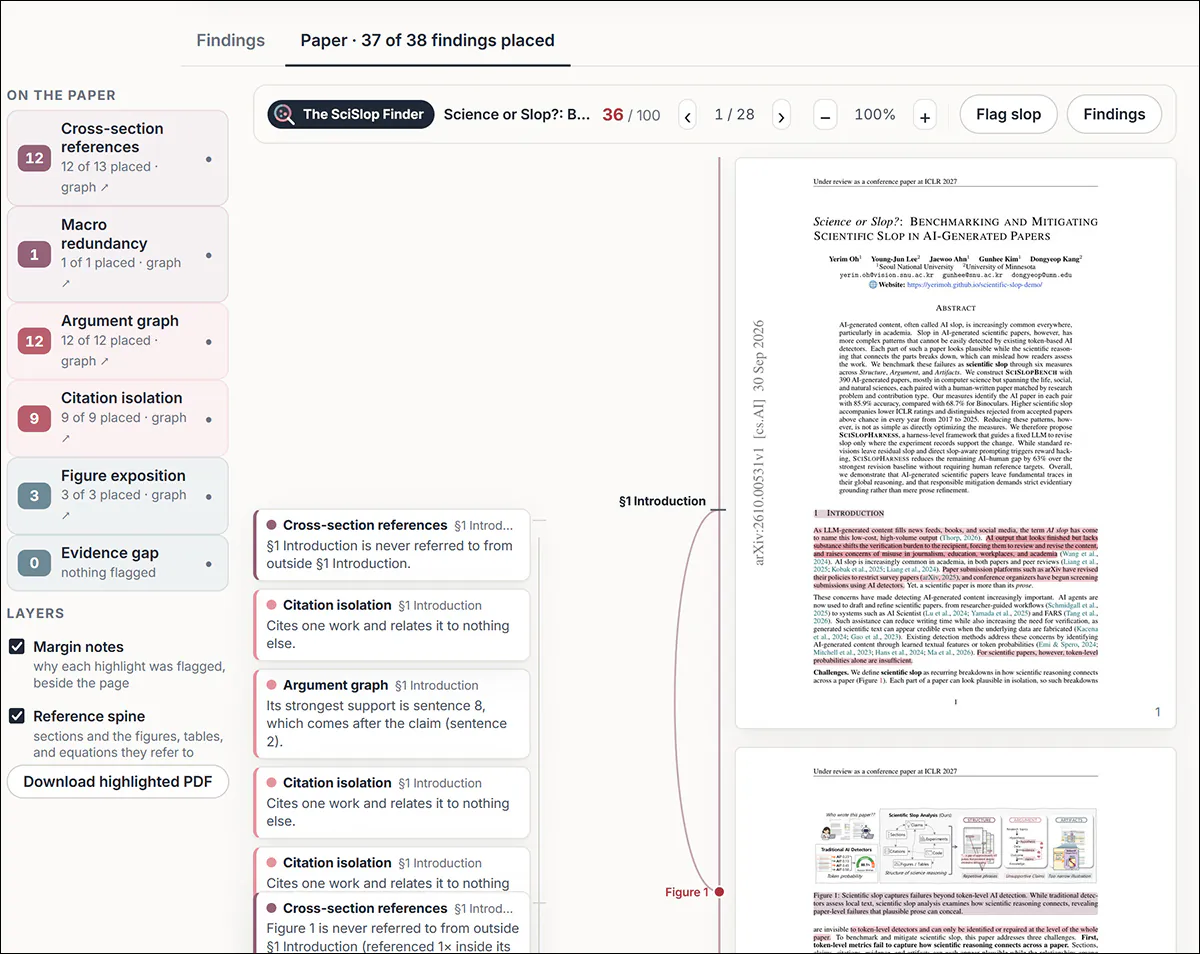Image resolution: width=1200 pixels, height=954 pixels.
Task: Zoom in with the plus button
Action: [924, 115]
